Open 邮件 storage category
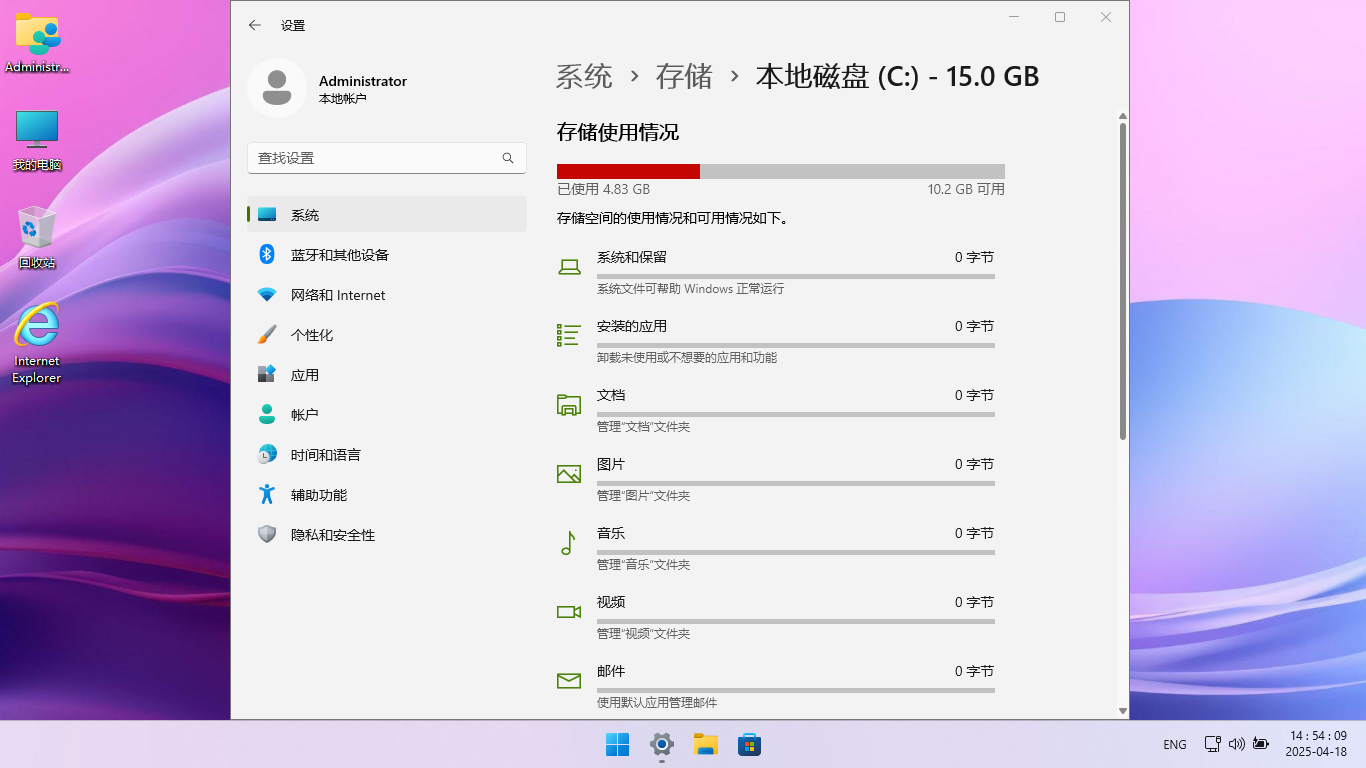The width and height of the screenshot is (1366, 768). pos(776,685)
